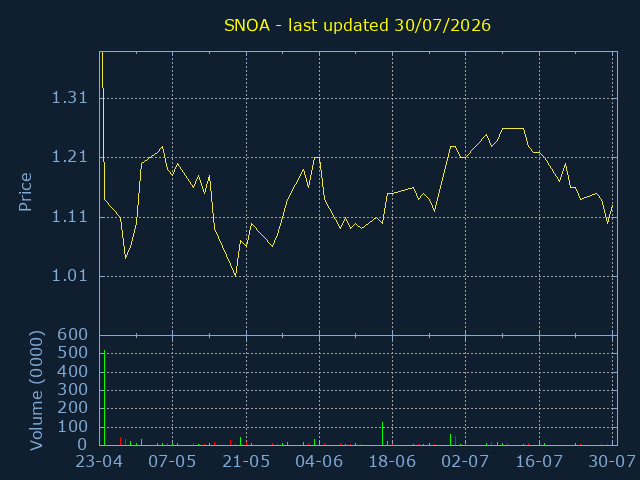Image resolution: width=640 pixels, height=480 pixels.
Task: Click the 1.11 price axis label
Action: click(69, 217)
